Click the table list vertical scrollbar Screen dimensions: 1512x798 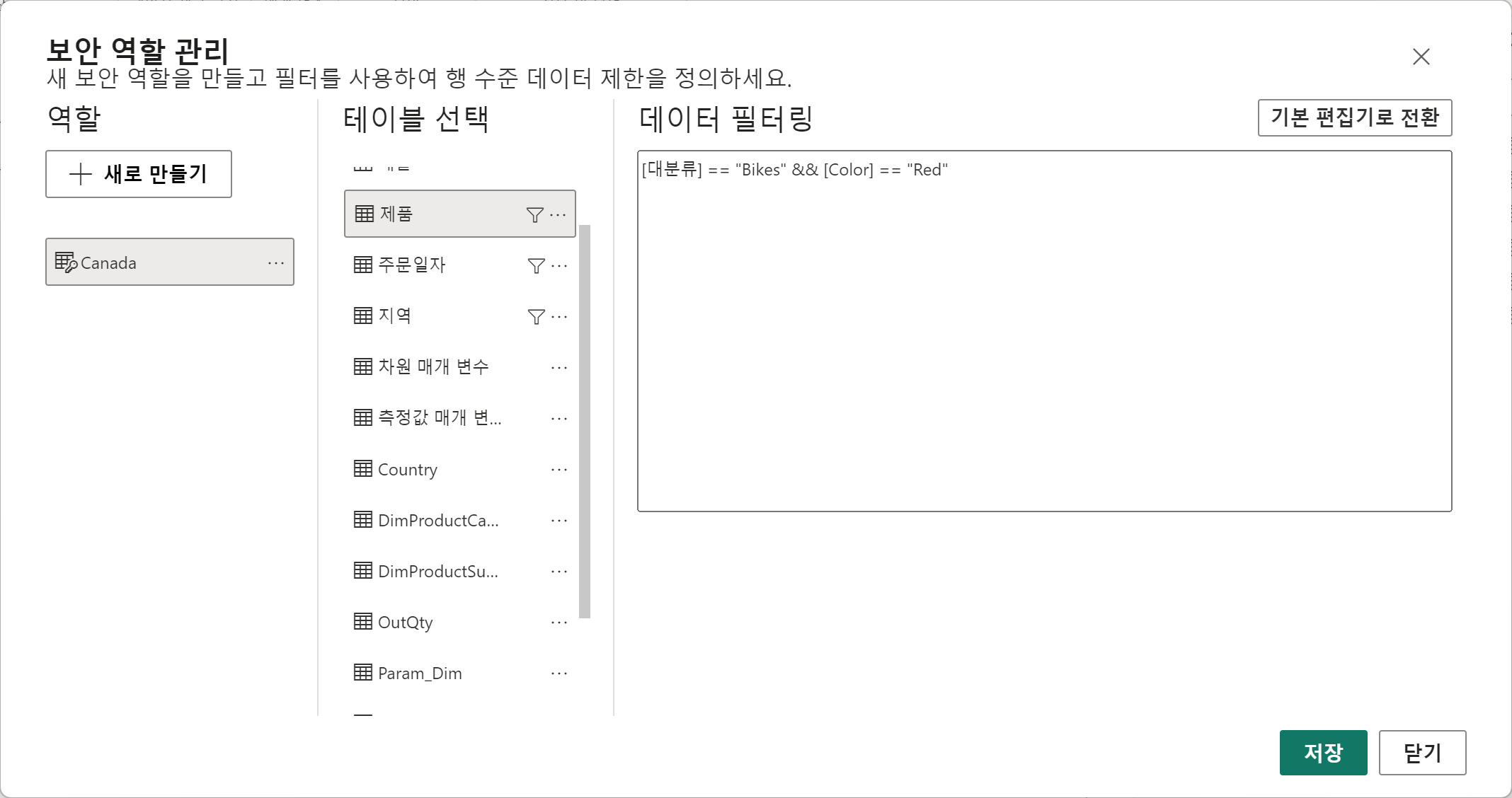pyautogui.click(x=585, y=421)
